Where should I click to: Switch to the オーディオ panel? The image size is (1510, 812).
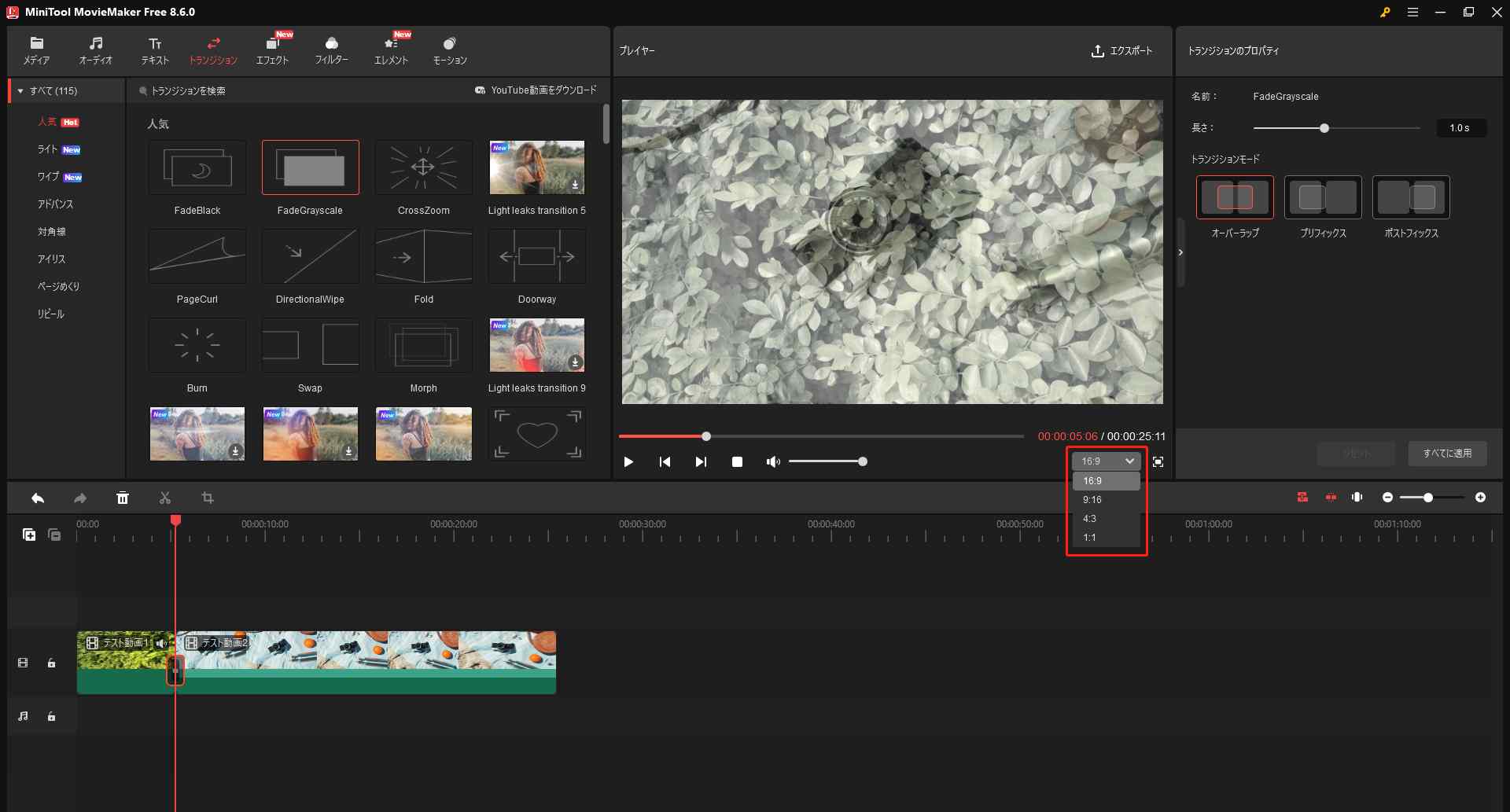(x=95, y=50)
